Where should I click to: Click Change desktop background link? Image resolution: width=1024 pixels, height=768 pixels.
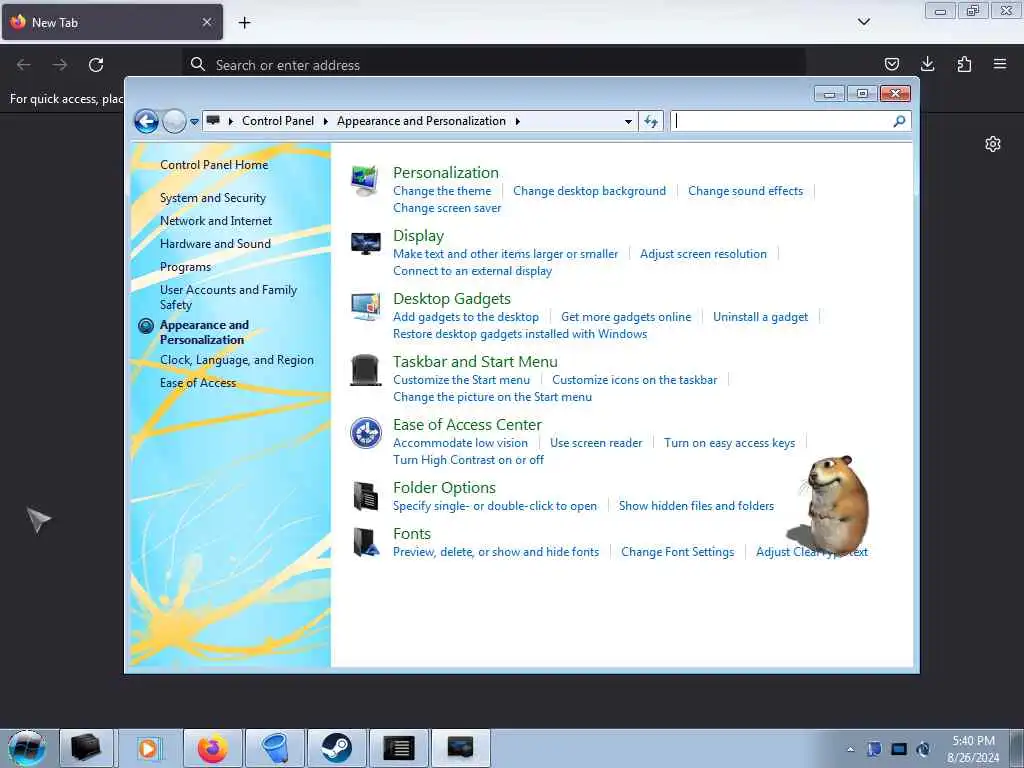click(x=590, y=191)
